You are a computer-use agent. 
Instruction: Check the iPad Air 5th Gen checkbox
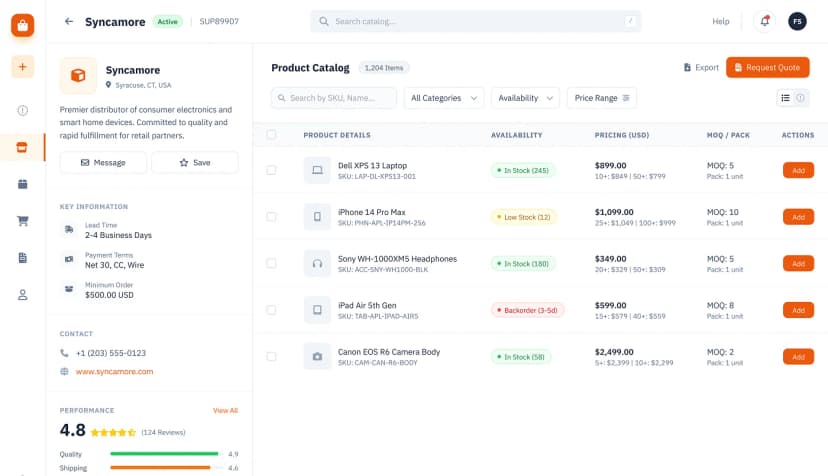(x=271, y=310)
